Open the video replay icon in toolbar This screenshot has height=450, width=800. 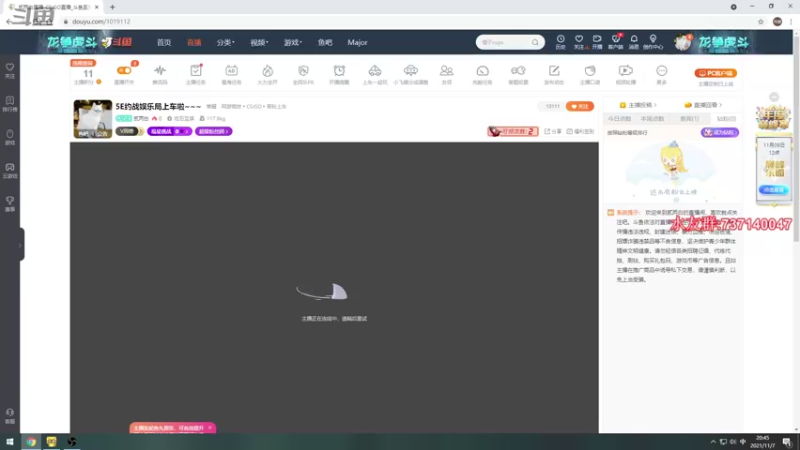pyautogui.click(x=626, y=71)
